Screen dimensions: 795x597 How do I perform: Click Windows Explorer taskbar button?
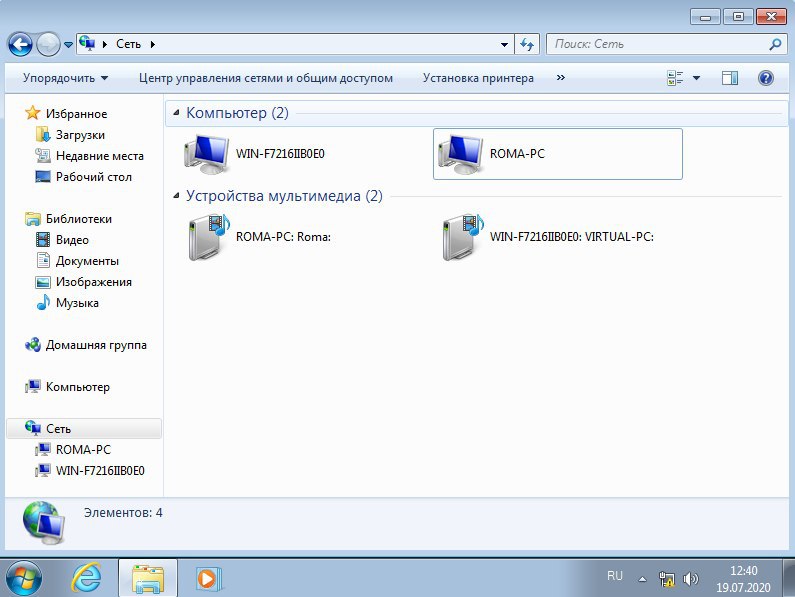click(x=148, y=578)
